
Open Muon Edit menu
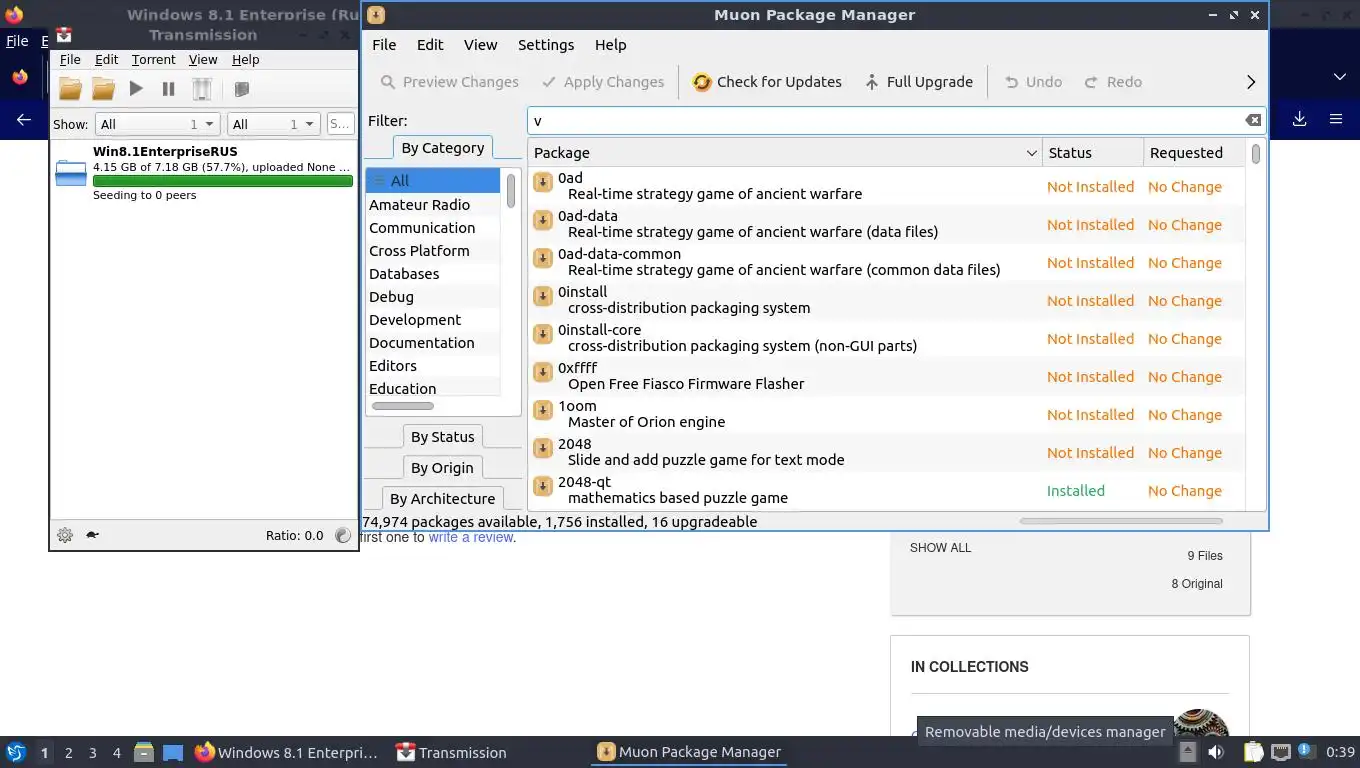[430, 45]
